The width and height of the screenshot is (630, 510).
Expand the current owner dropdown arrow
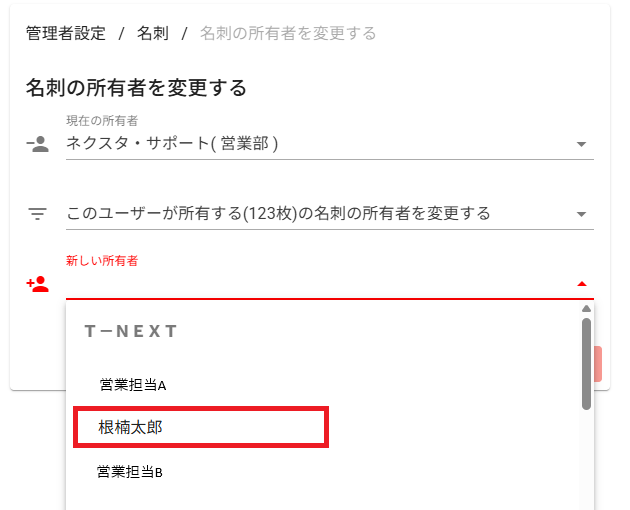pyautogui.click(x=581, y=145)
